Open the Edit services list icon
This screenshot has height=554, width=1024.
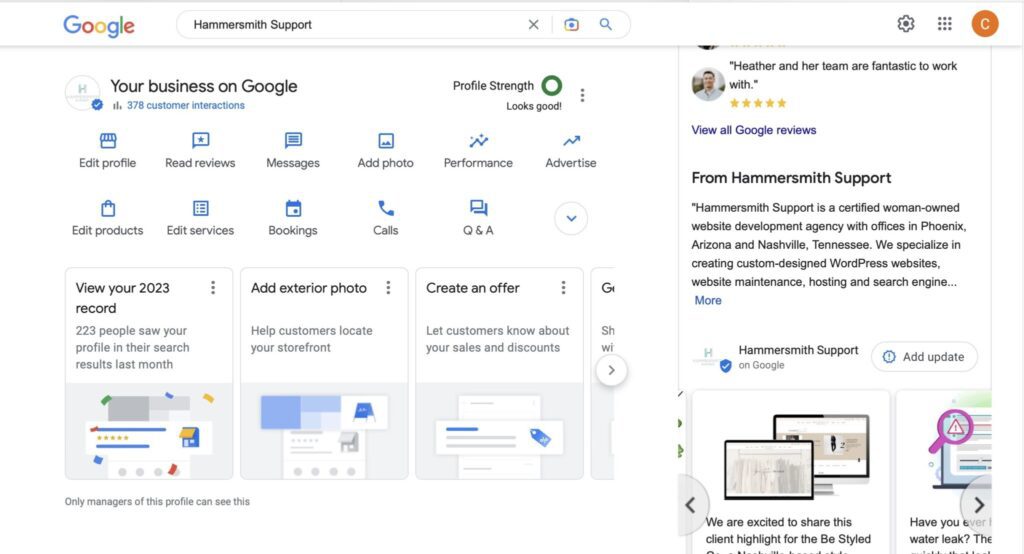click(x=200, y=208)
